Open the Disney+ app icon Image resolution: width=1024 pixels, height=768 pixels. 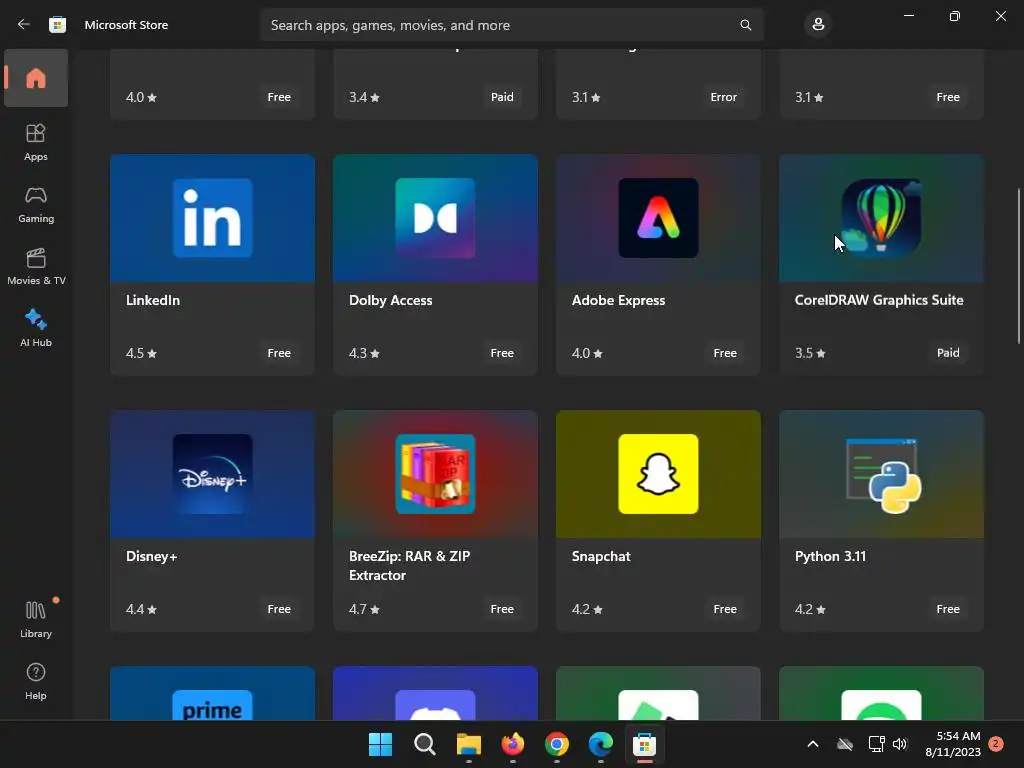click(212, 473)
